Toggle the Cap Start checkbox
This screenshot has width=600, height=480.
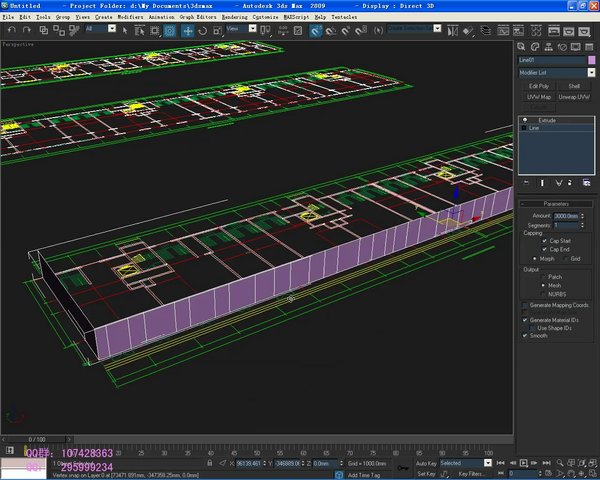[545, 241]
